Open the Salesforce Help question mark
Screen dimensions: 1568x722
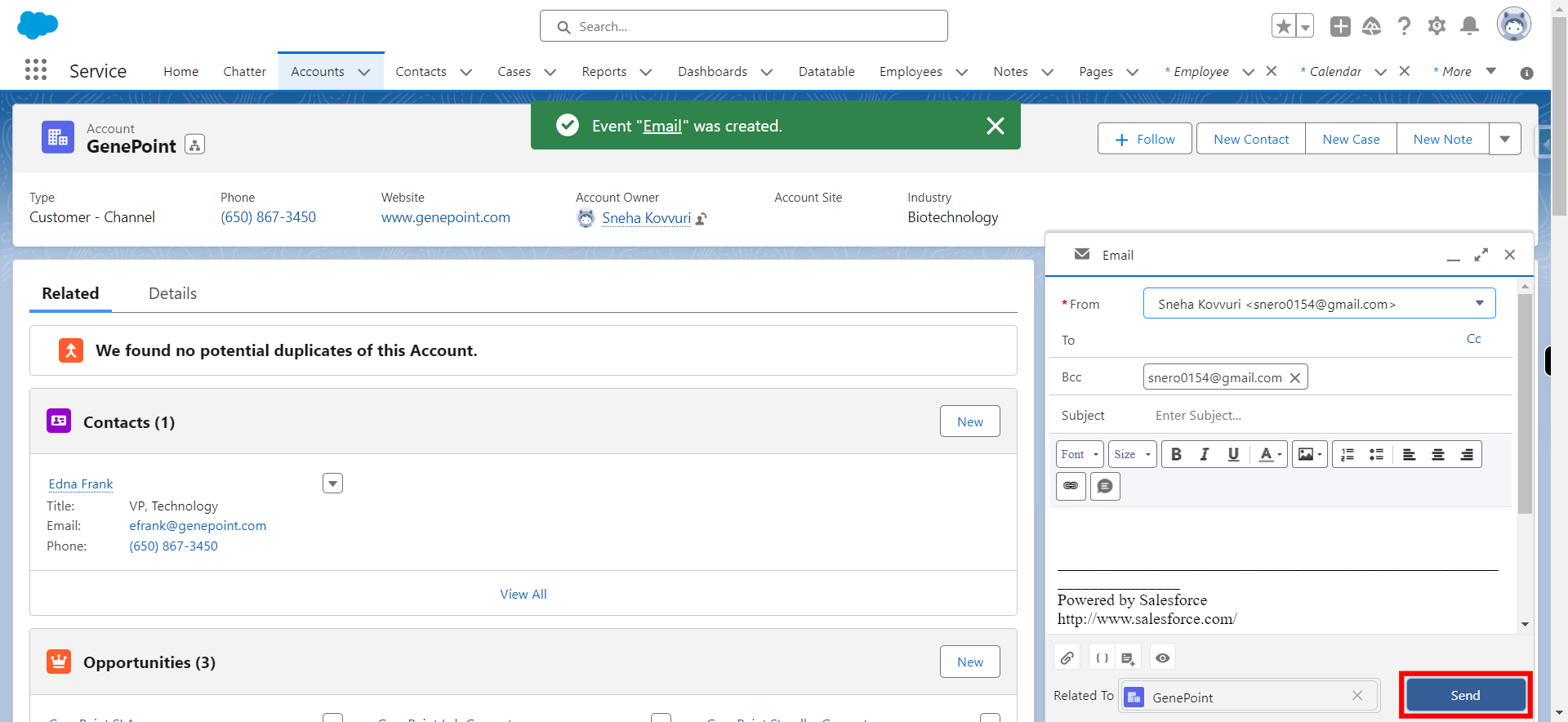click(x=1404, y=26)
